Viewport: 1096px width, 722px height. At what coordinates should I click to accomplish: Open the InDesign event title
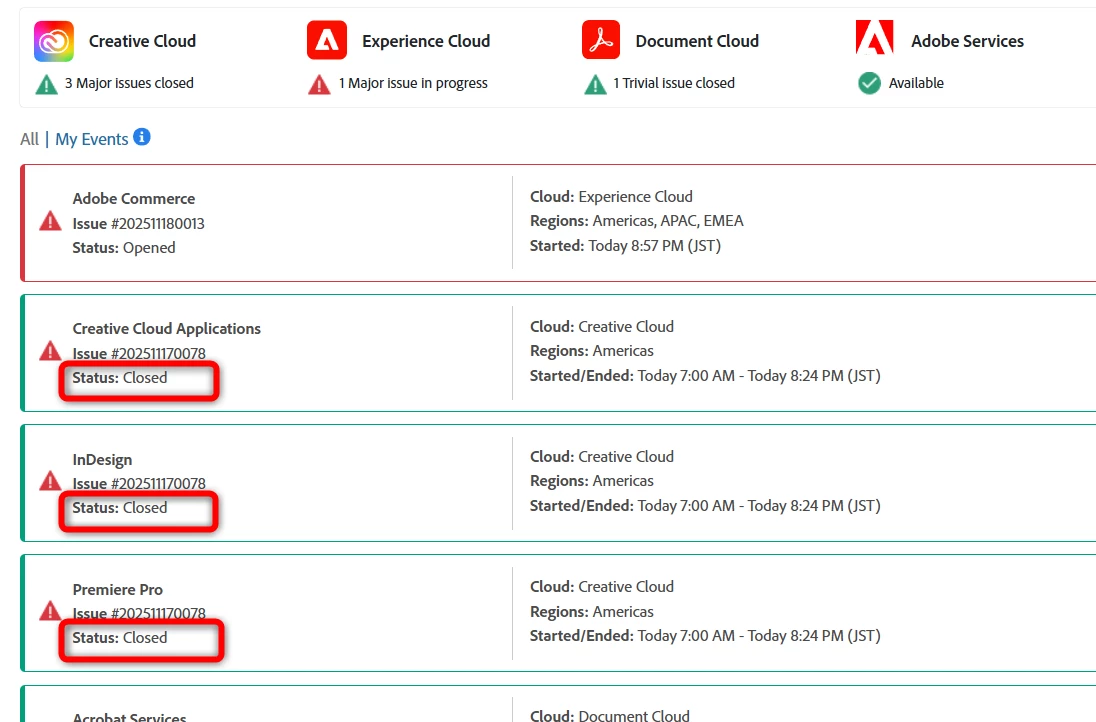pos(103,460)
